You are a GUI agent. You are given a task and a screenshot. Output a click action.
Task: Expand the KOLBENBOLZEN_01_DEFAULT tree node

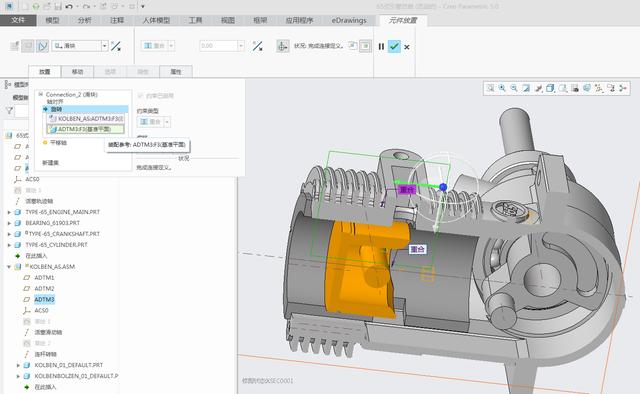click(x=18, y=376)
